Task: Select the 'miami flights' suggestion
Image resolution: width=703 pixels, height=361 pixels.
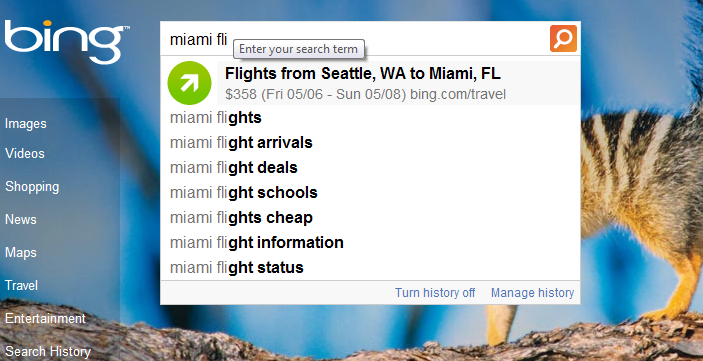Action: [x=370, y=118]
